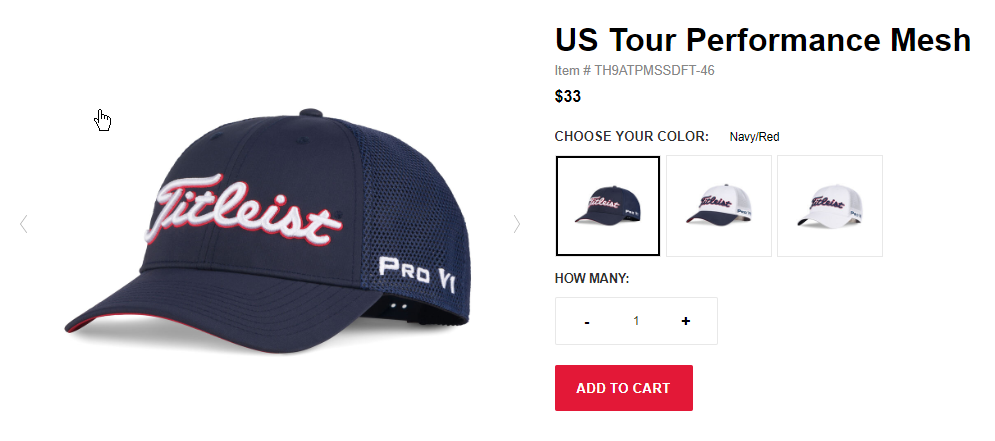Click the Pro V1 side lettering
The image size is (995, 441).
coord(417,274)
